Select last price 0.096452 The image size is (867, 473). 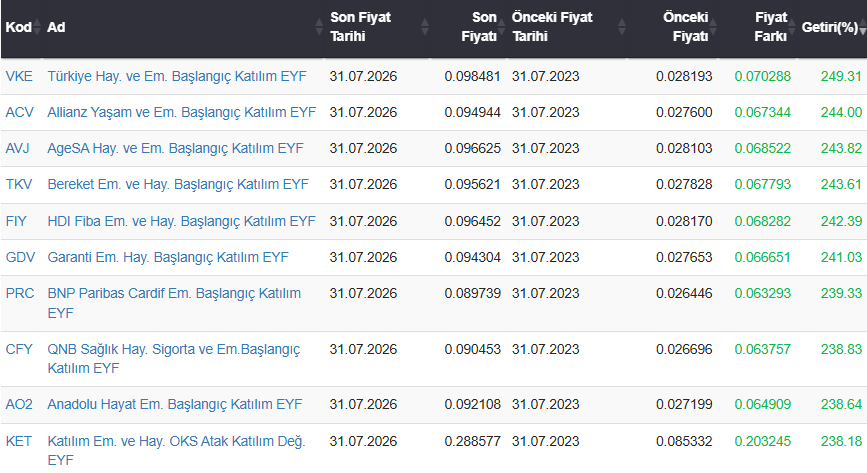[x=472, y=221]
